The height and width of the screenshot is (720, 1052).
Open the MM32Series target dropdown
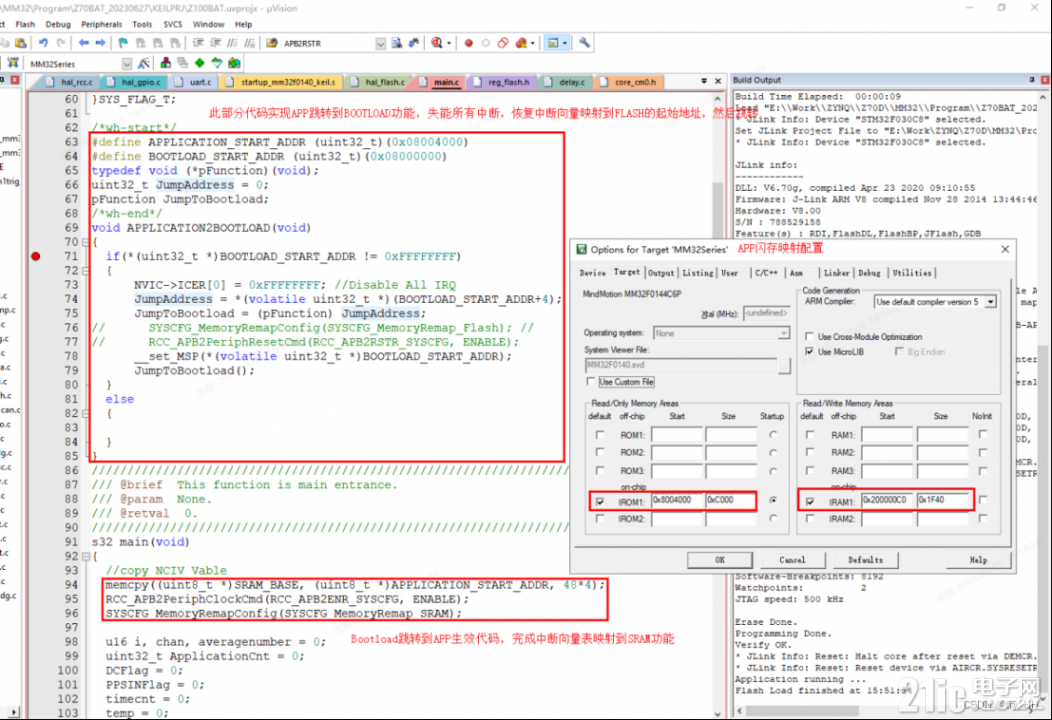127,64
